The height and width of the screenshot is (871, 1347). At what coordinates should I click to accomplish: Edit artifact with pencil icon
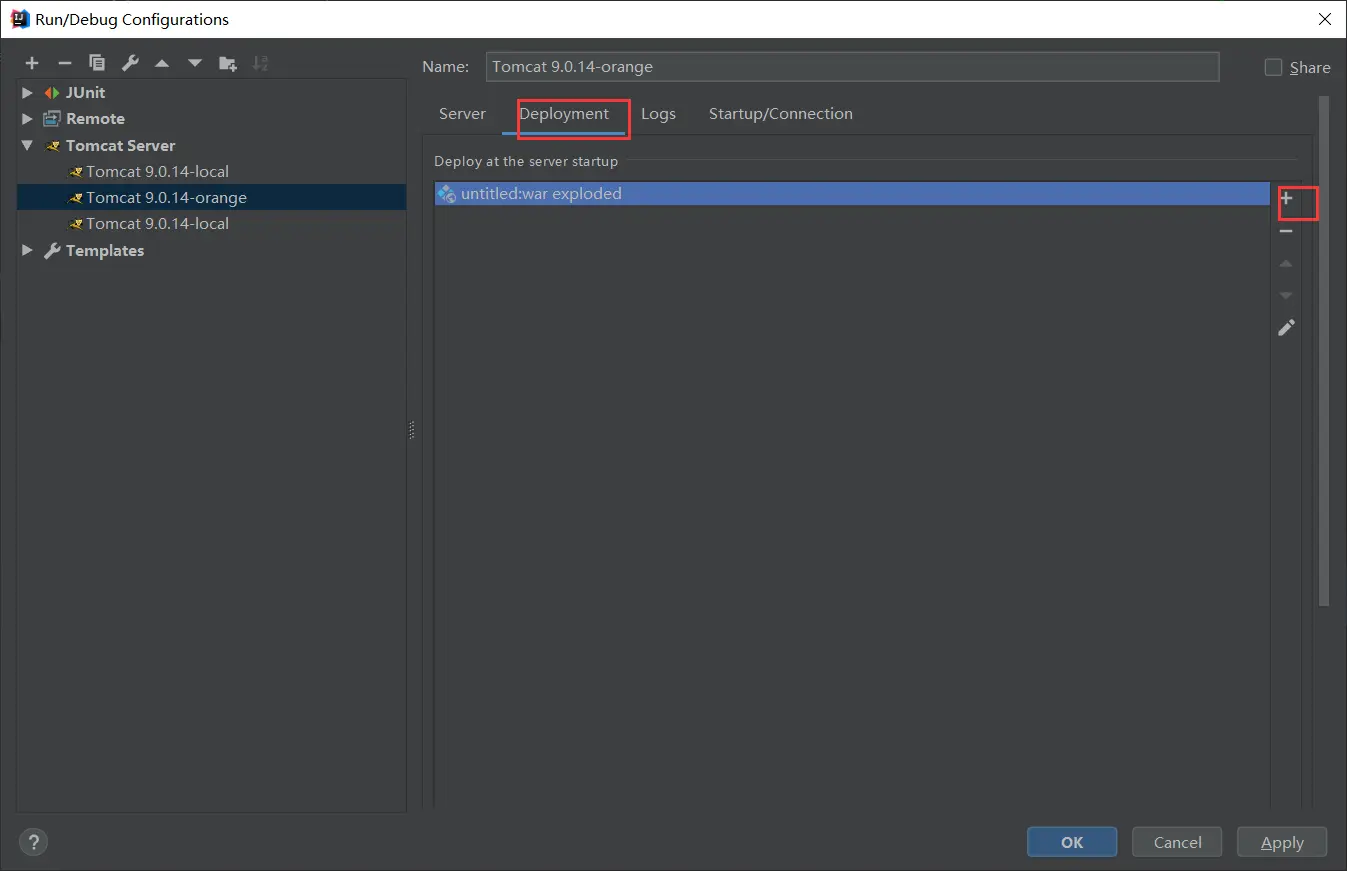click(x=1287, y=327)
